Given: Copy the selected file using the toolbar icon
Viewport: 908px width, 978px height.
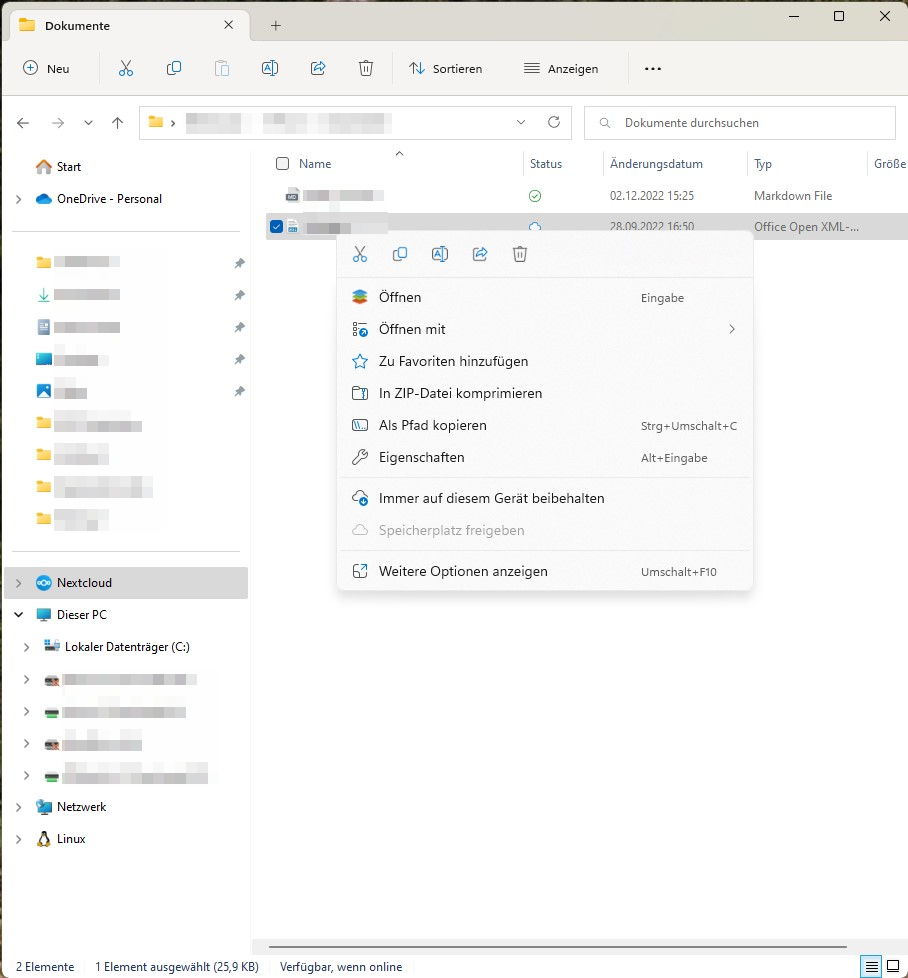Looking at the screenshot, I should [174, 68].
